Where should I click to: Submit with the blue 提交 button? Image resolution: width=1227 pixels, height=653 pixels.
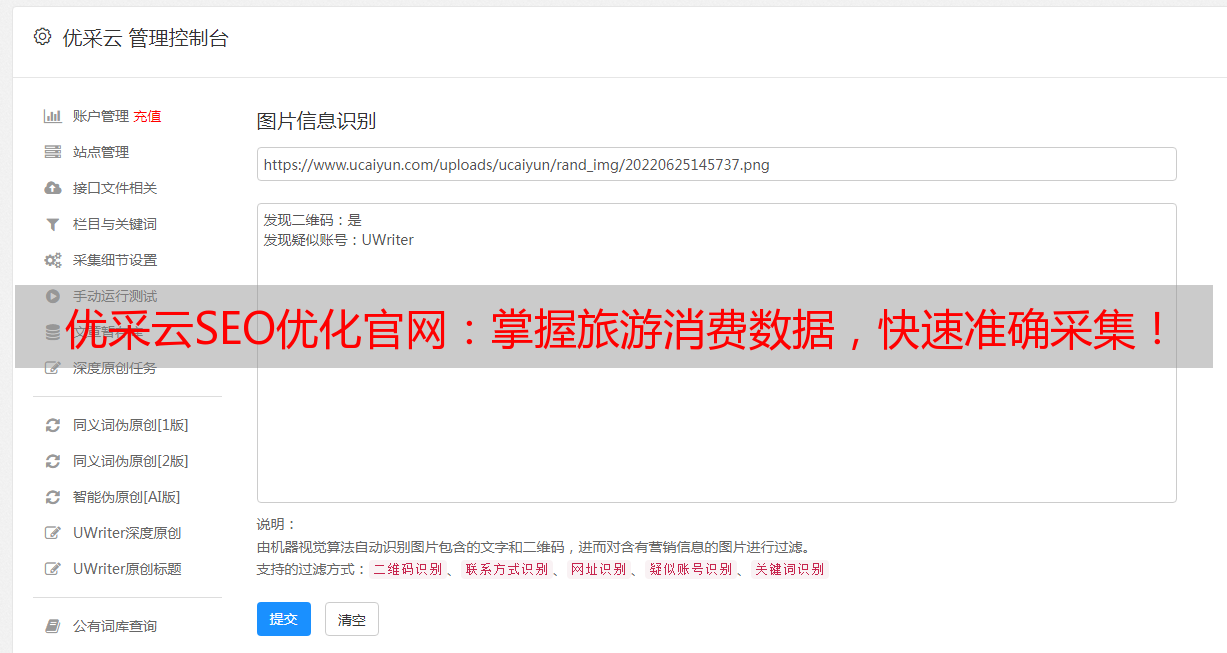click(x=284, y=619)
